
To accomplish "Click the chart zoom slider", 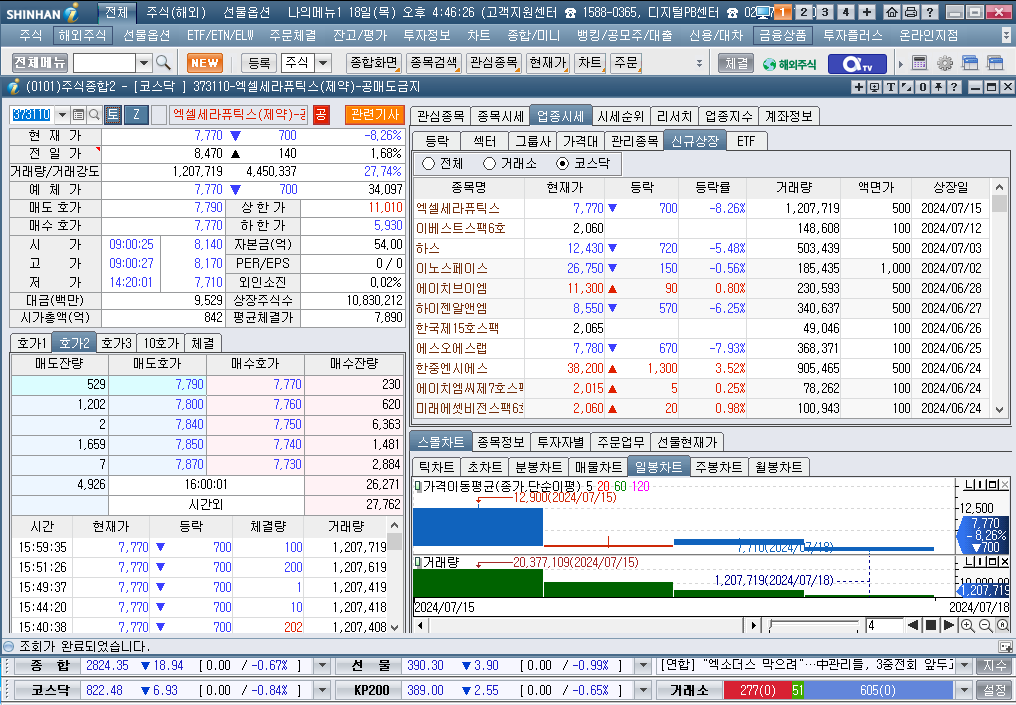I will (813, 626).
